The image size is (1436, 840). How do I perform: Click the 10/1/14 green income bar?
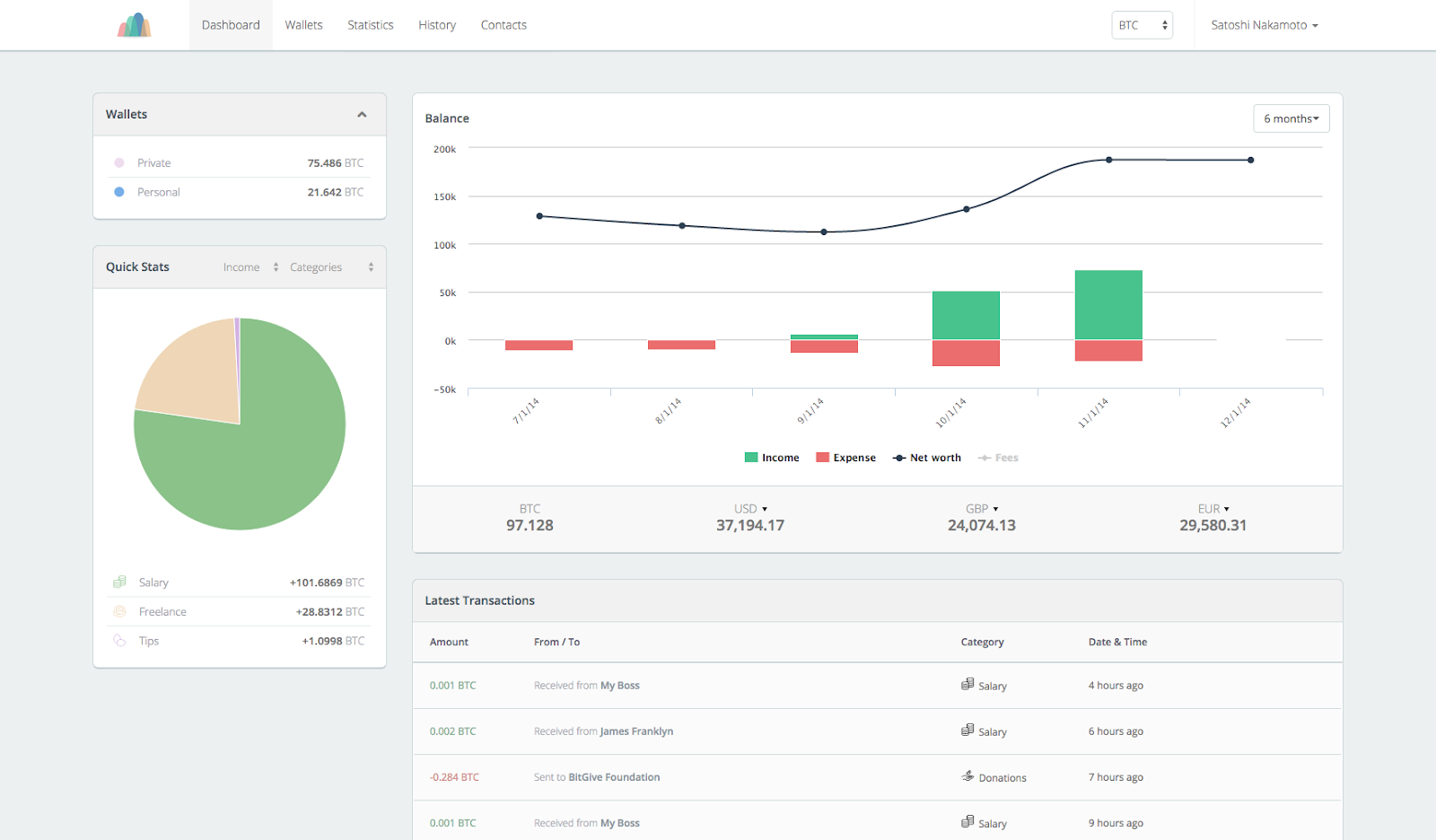point(966,316)
